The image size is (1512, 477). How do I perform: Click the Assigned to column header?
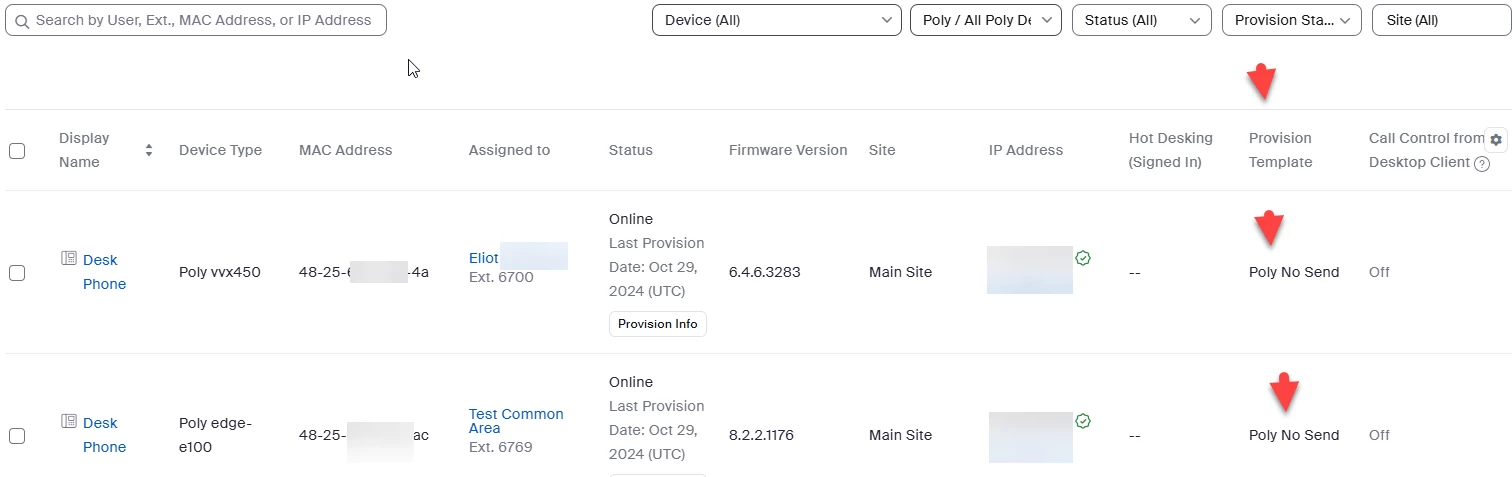point(509,150)
